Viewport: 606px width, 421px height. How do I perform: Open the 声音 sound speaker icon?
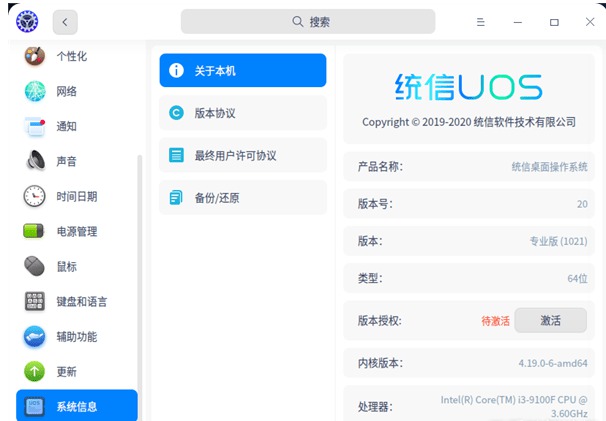[35, 161]
